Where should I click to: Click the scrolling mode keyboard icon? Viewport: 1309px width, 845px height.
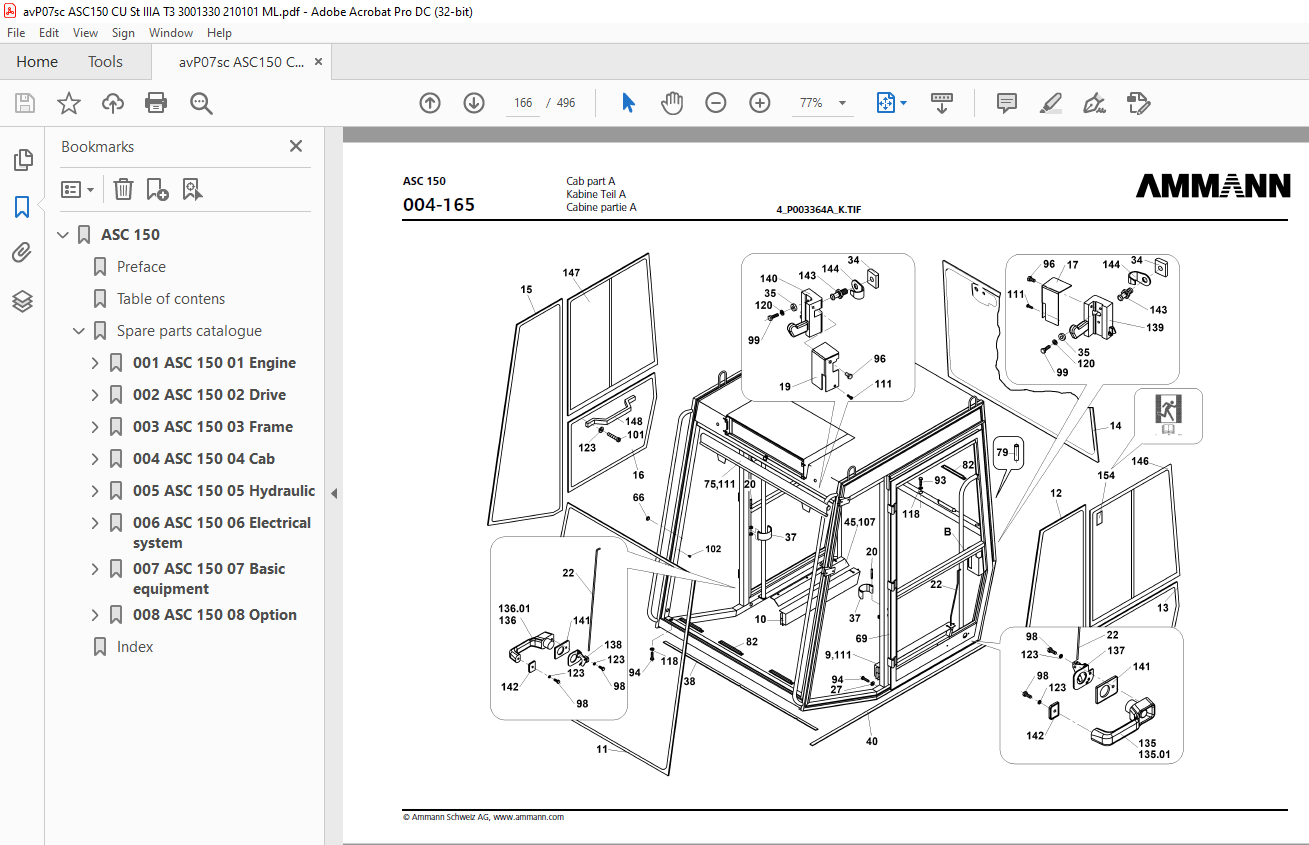pos(942,103)
